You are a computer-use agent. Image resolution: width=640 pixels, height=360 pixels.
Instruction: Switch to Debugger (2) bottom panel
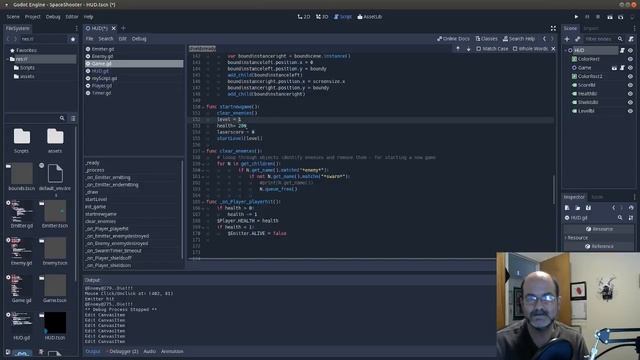point(123,351)
